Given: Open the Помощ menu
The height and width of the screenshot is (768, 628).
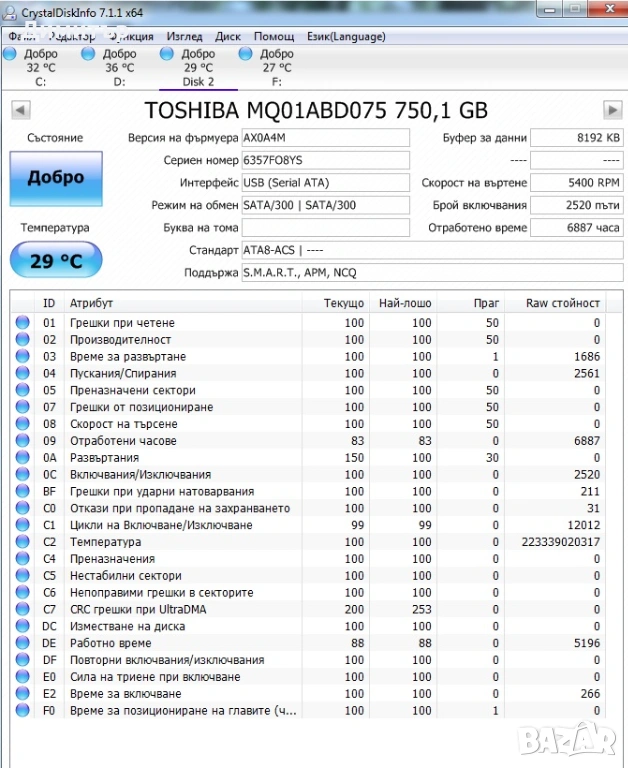Looking at the screenshot, I should pyautogui.click(x=273, y=35).
